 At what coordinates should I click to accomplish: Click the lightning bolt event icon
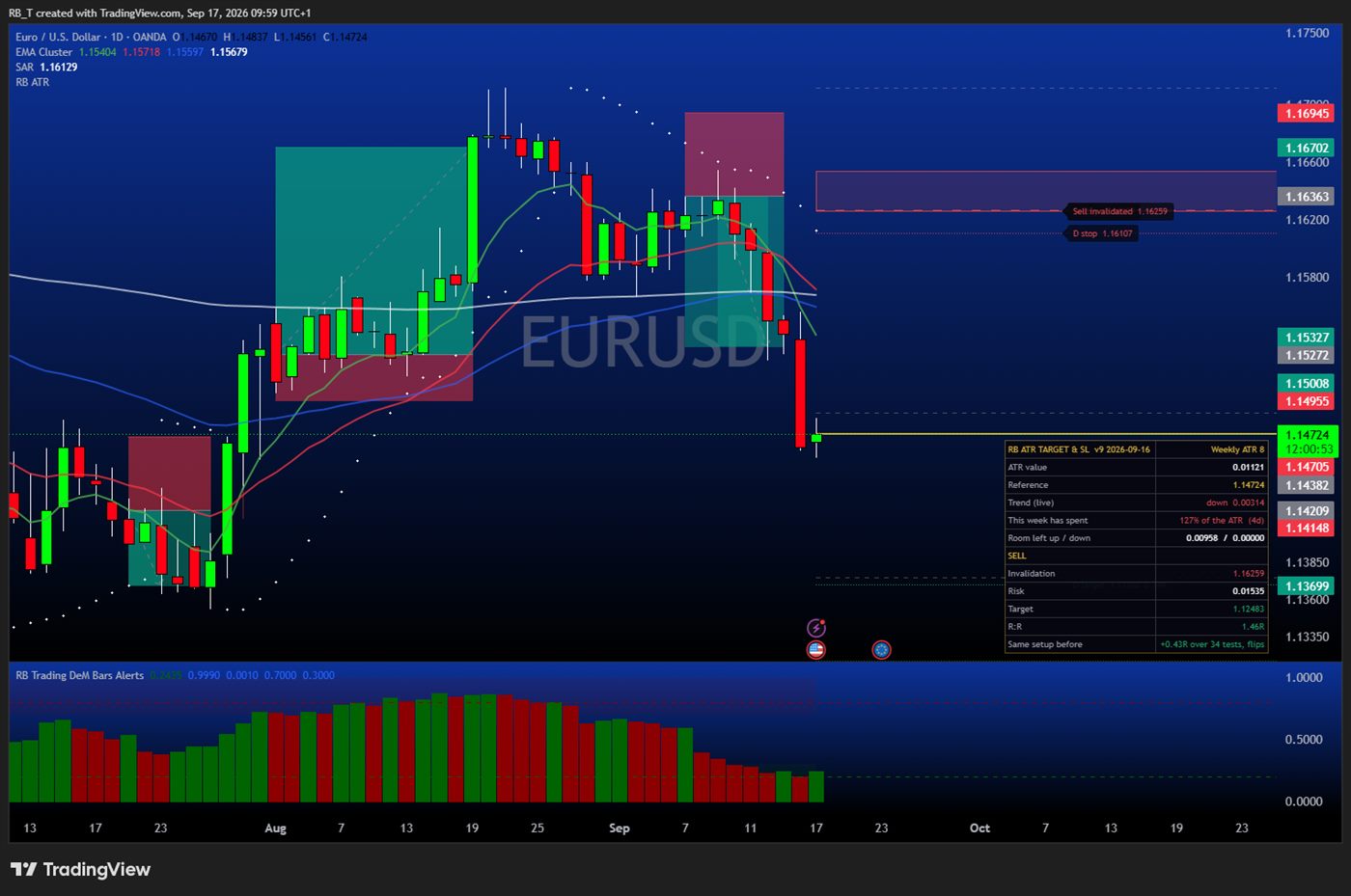[816, 628]
